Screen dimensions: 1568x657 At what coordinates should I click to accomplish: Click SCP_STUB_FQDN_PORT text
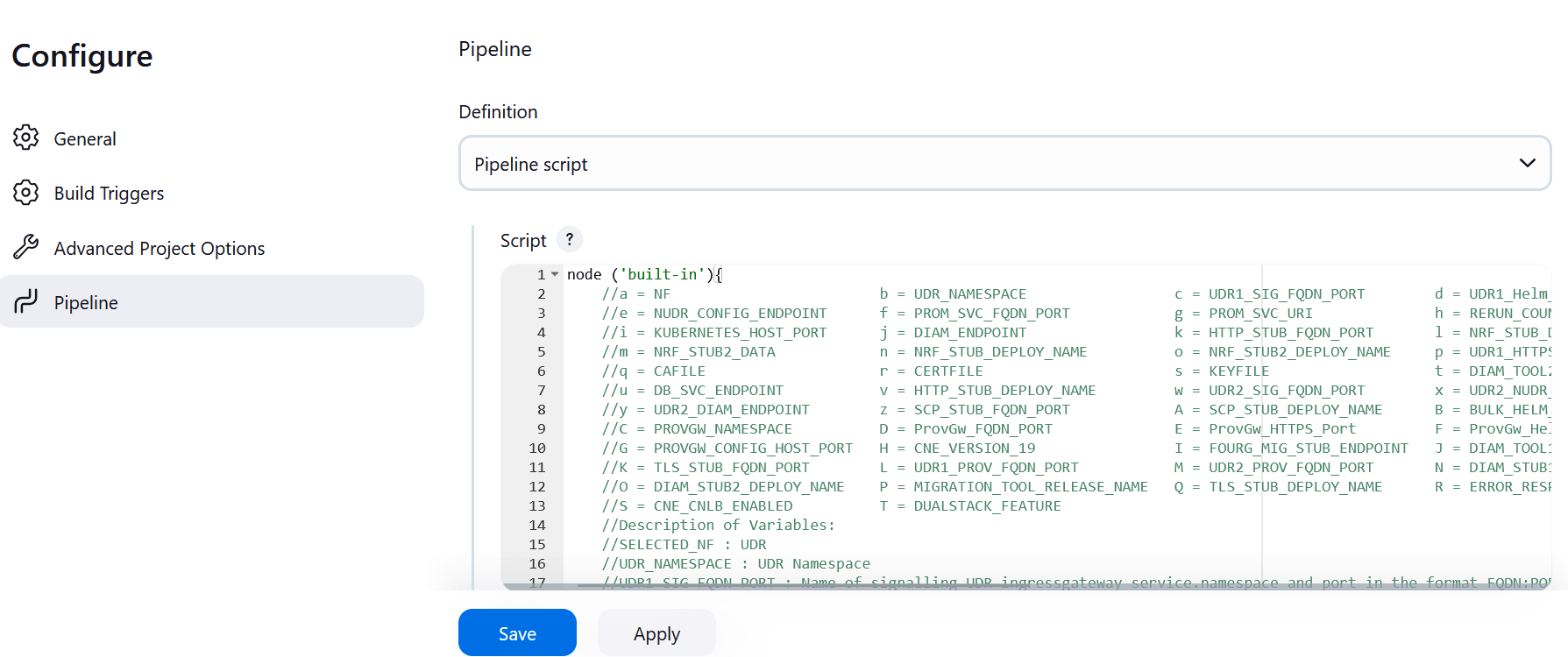tap(991, 409)
